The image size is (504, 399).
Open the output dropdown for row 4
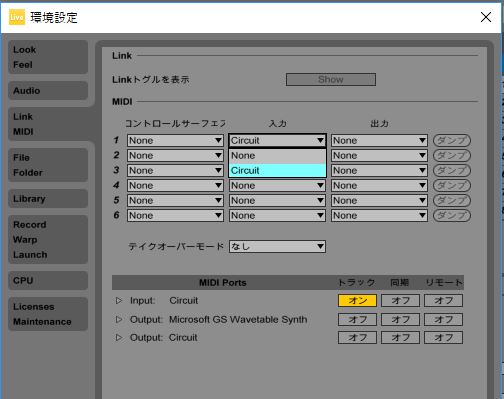379,185
